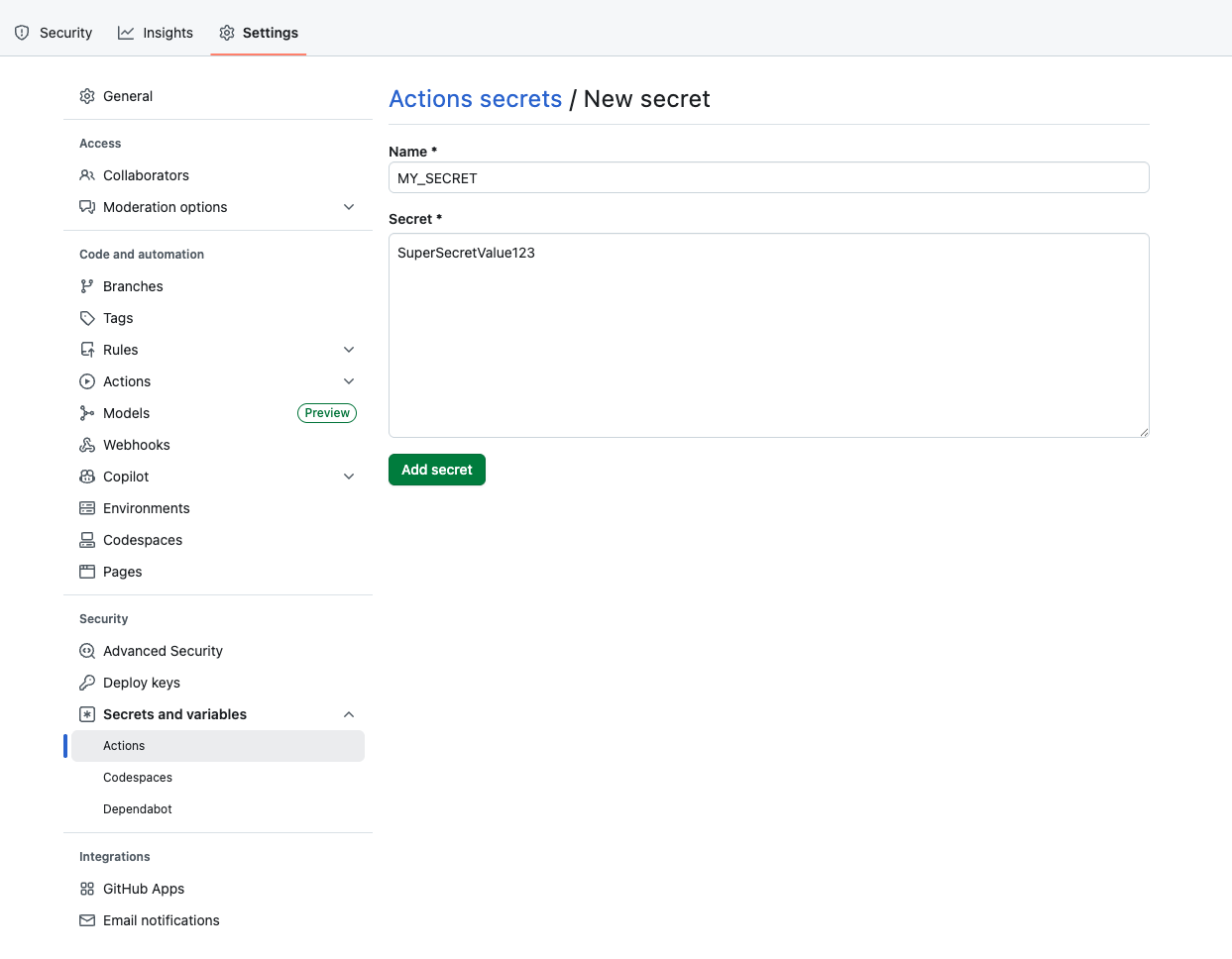Click the Add secret button

pyautogui.click(x=436, y=469)
